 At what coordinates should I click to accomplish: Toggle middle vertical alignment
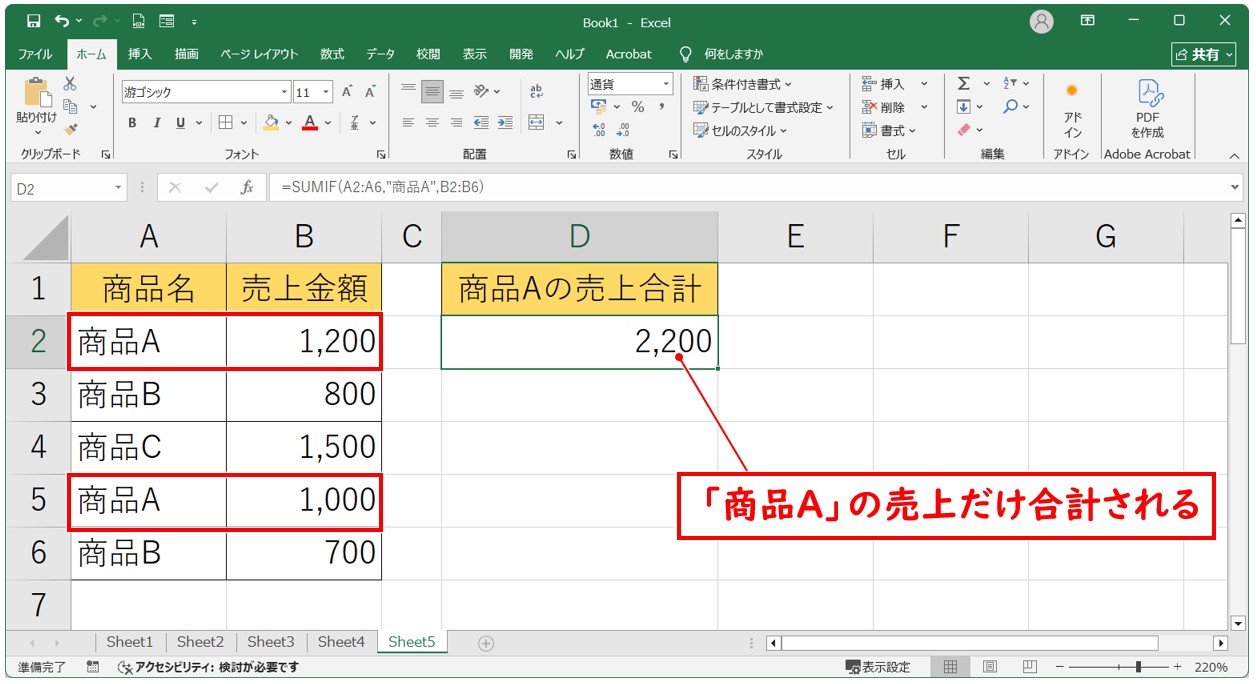432,92
